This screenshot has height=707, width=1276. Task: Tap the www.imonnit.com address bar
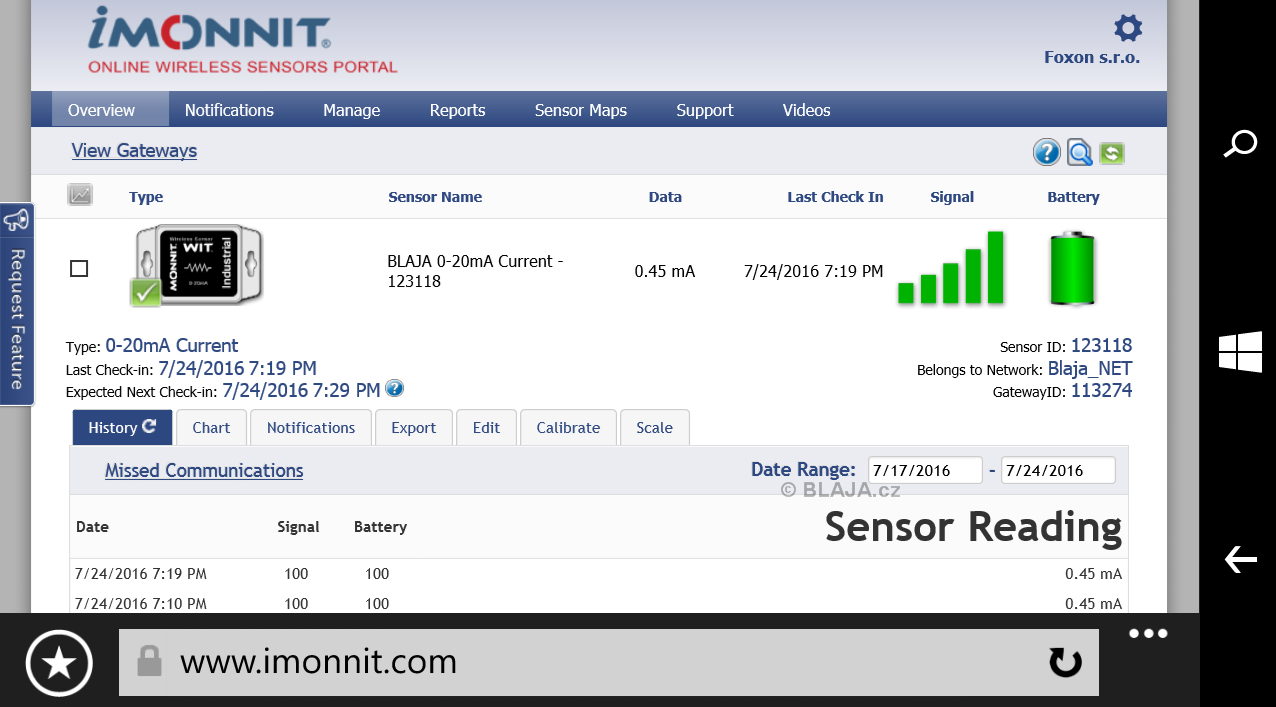click(x=609, y=662)
